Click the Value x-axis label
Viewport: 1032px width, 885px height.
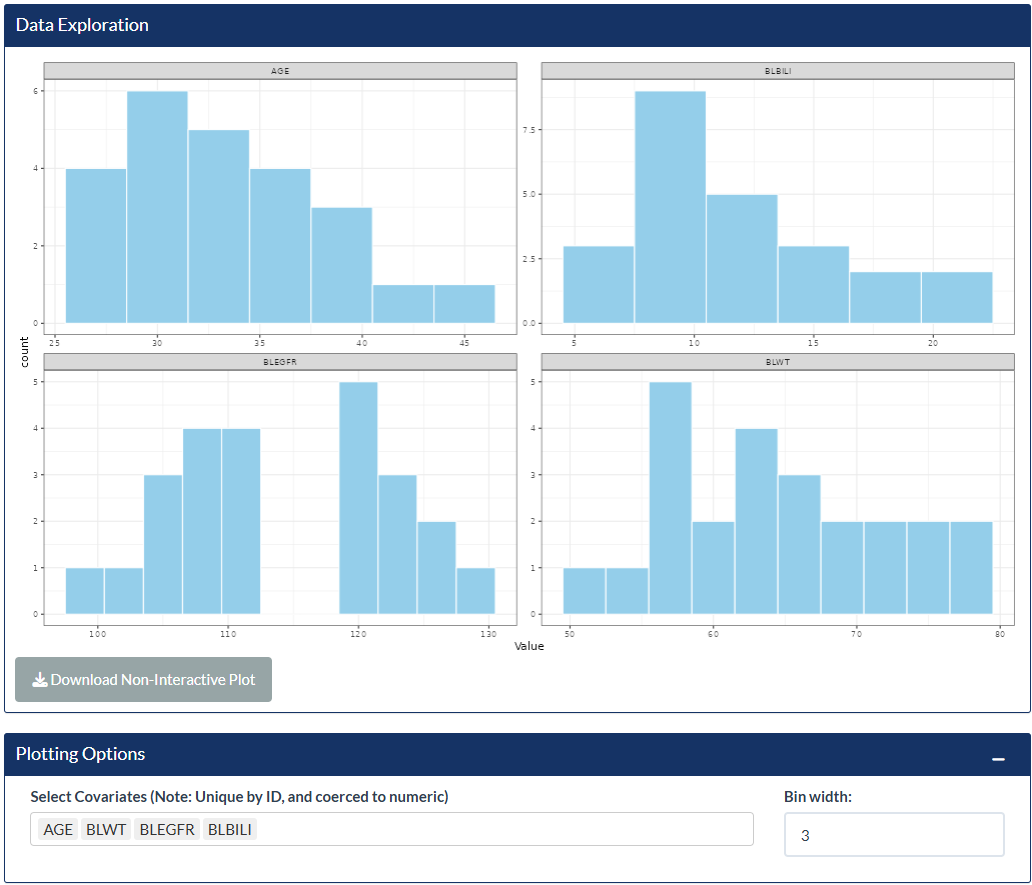coord(529,646)
